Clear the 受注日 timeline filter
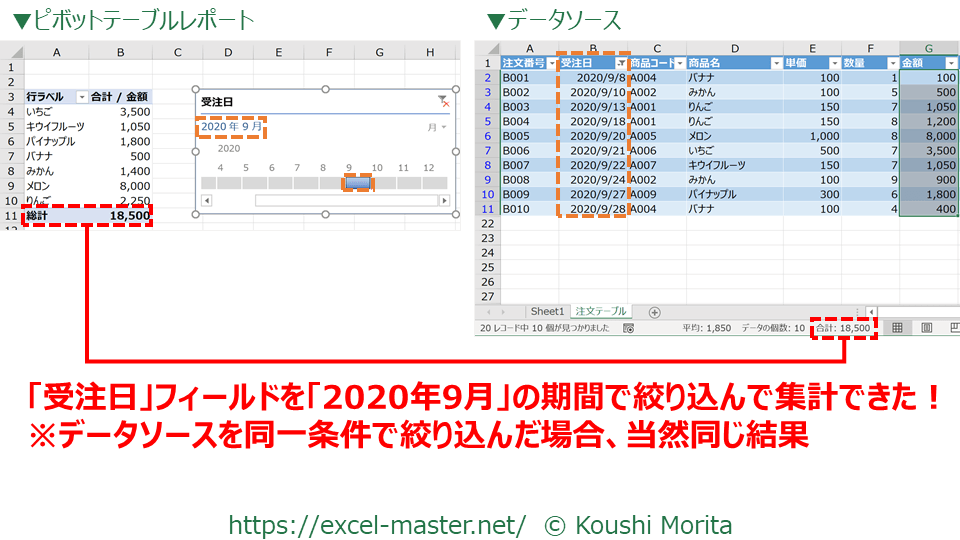 click(x=444, y=101)
